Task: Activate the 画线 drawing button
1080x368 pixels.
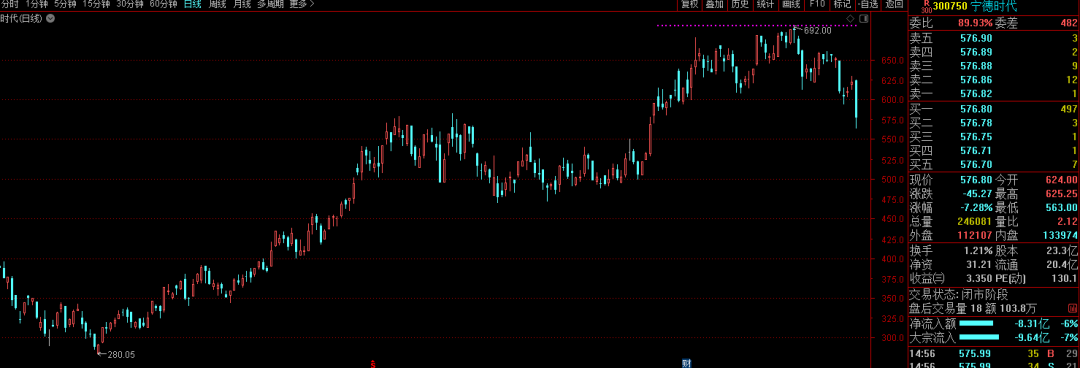Action: pos(791,4)
